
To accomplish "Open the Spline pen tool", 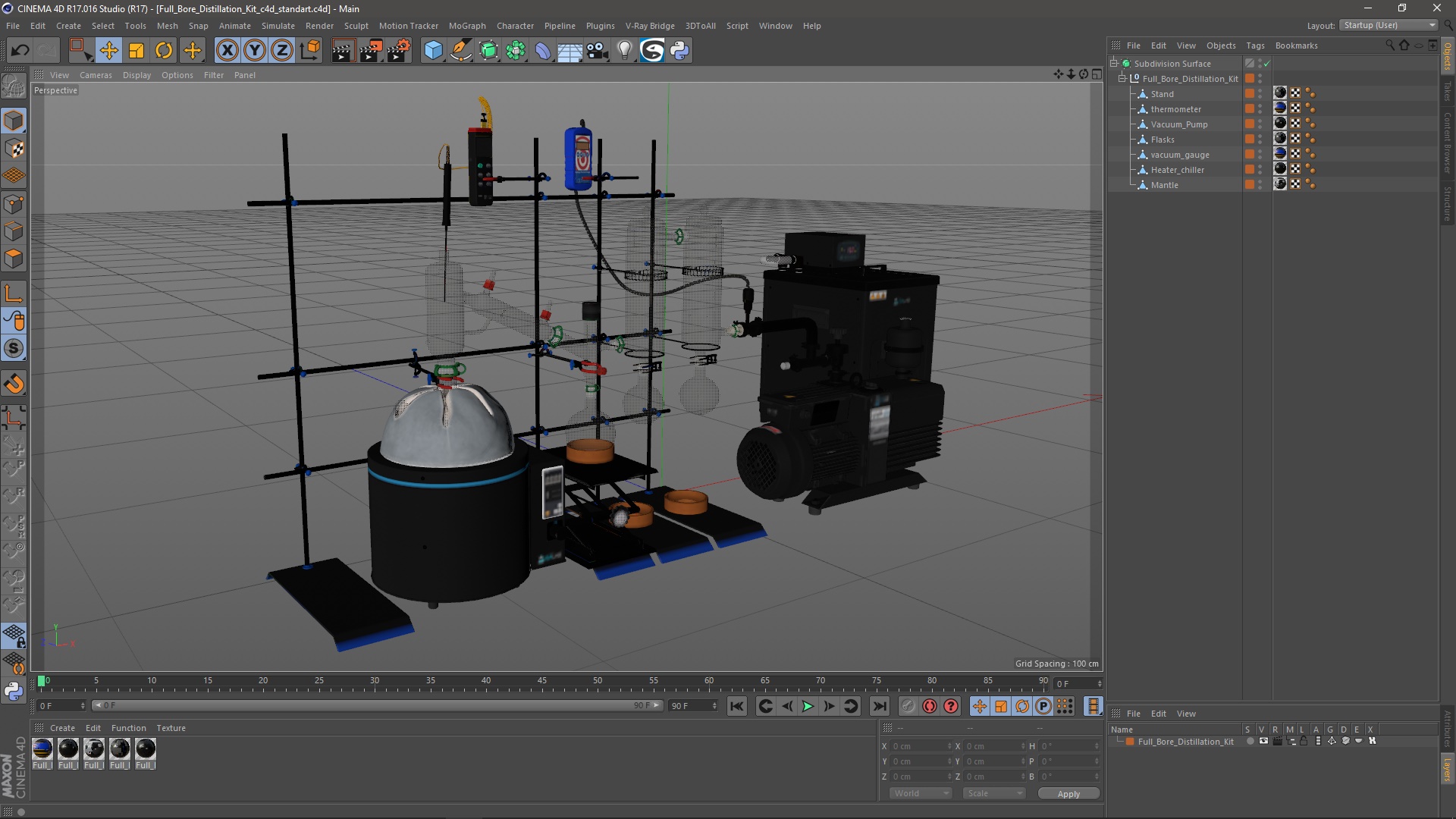I will coord(460,51).
